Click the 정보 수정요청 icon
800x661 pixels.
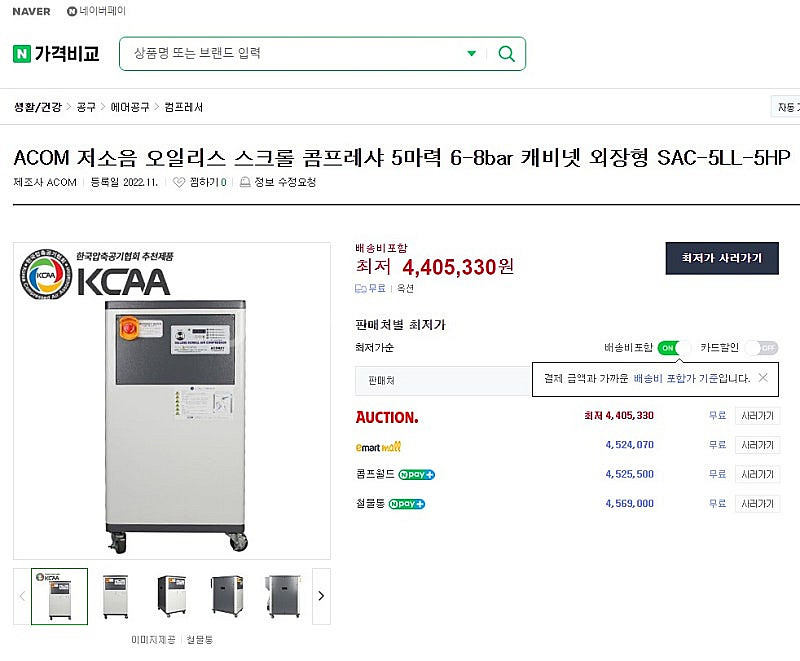point(245,183)
